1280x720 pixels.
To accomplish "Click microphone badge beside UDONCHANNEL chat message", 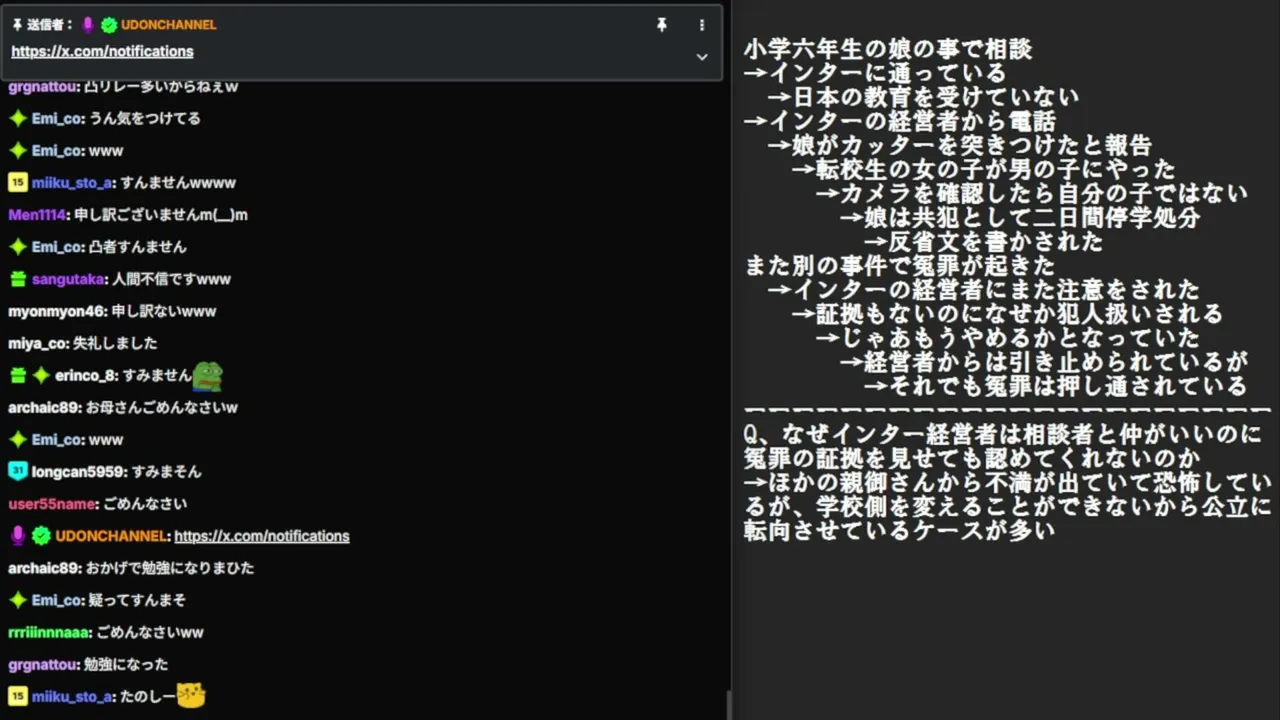I will tap(17, 536).
